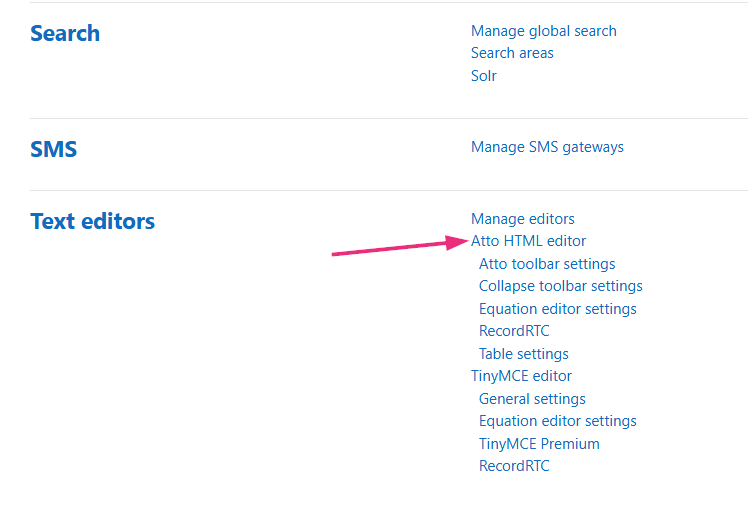This screenshot has height=531, width=748.
Task: Select Manage editors link
Action: click(x=522, y=219)
